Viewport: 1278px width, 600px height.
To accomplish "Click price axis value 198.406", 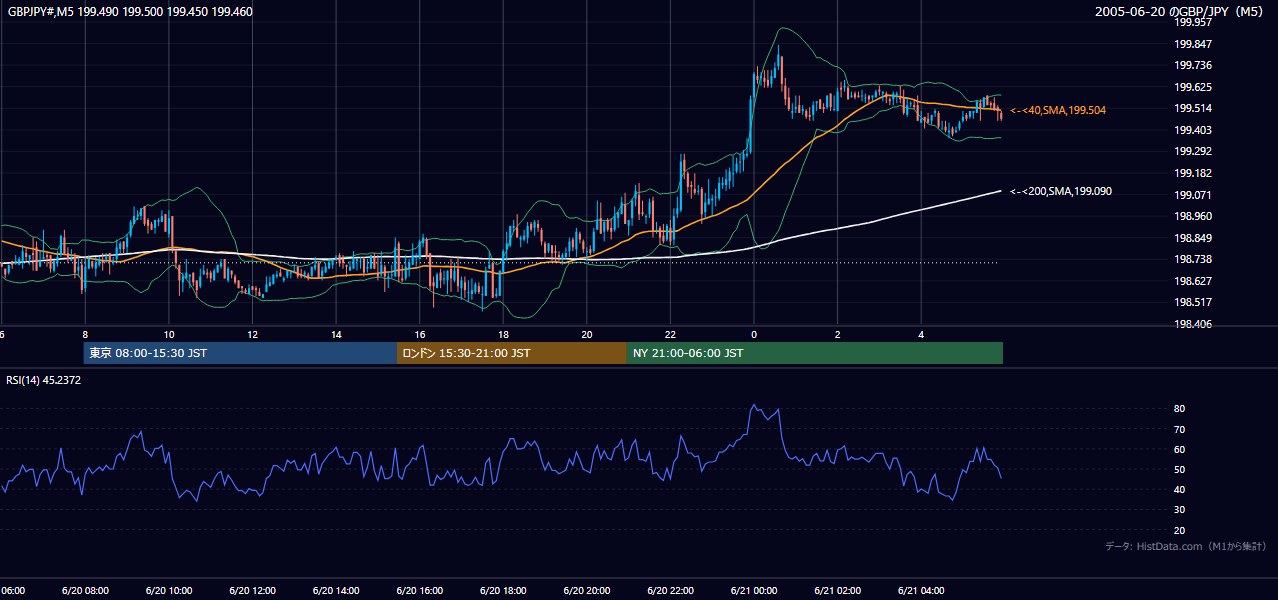I will click(x=1193, y=324).
